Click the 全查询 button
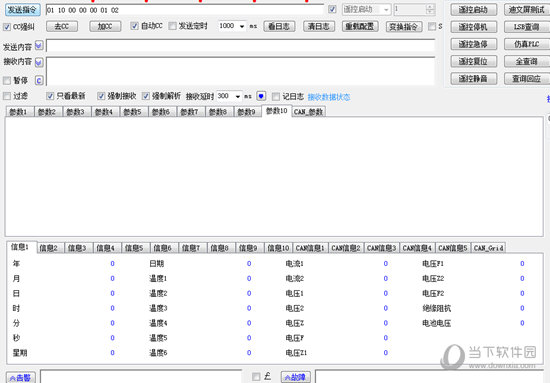The width and height of the screenshot is (550, 383). coord(527,61)
